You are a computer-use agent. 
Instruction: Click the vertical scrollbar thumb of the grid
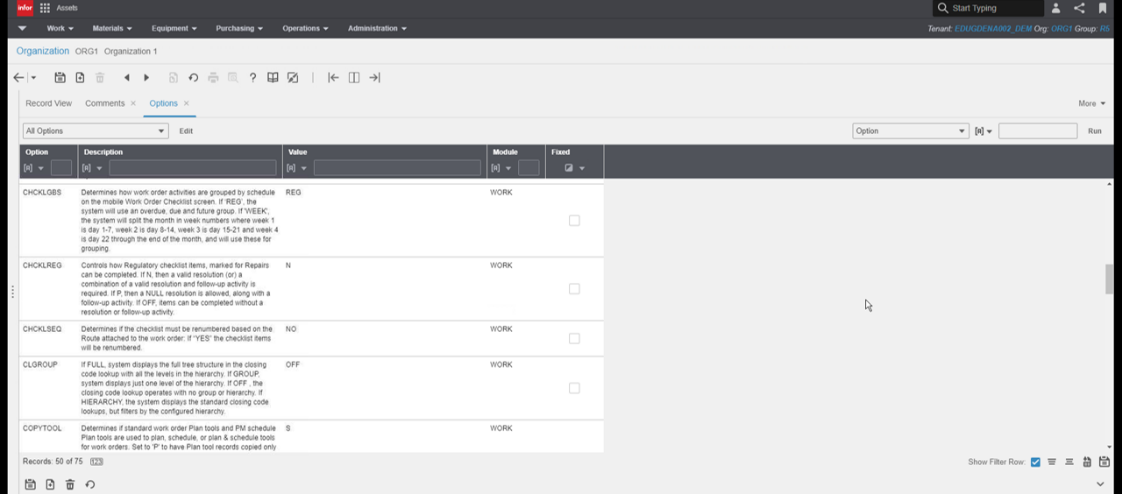pyautogui.click(x=1108, y=279)
